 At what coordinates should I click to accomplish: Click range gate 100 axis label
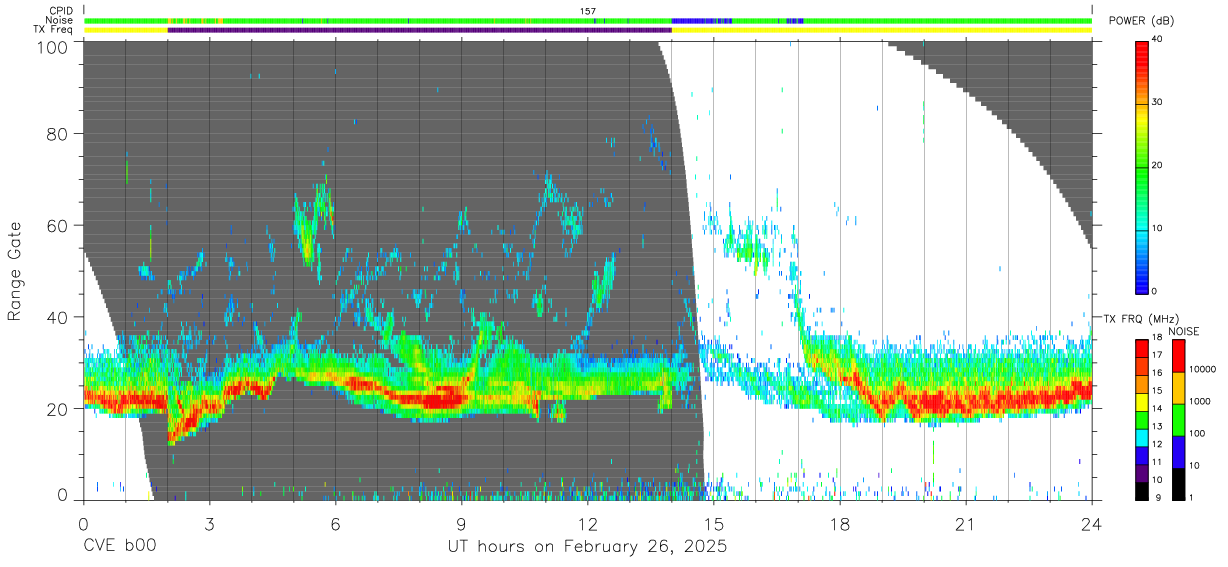[53, 46]
